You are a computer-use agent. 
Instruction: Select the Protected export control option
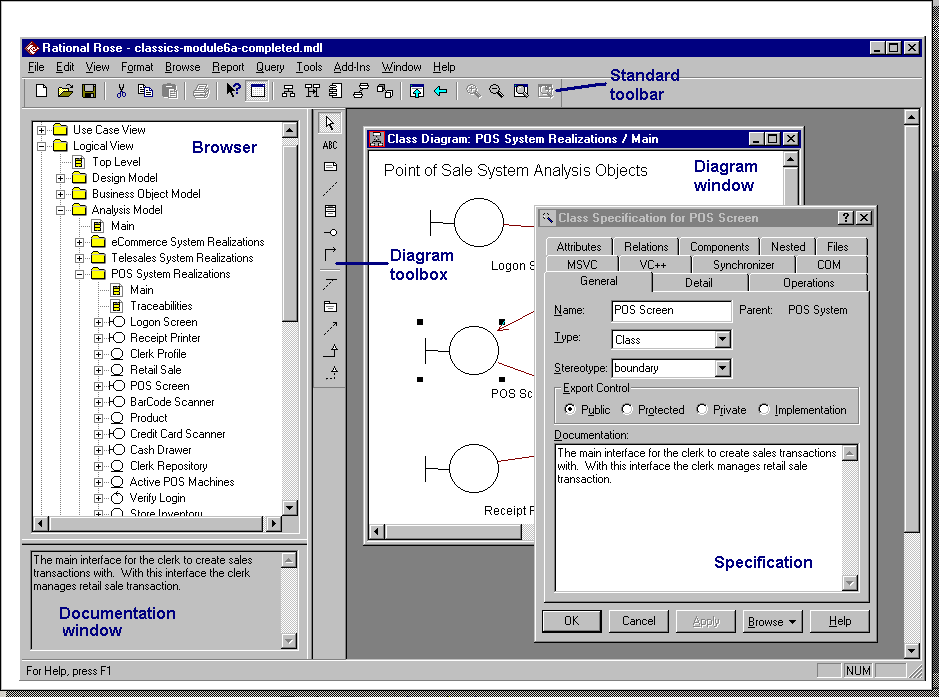pos(627,409)
